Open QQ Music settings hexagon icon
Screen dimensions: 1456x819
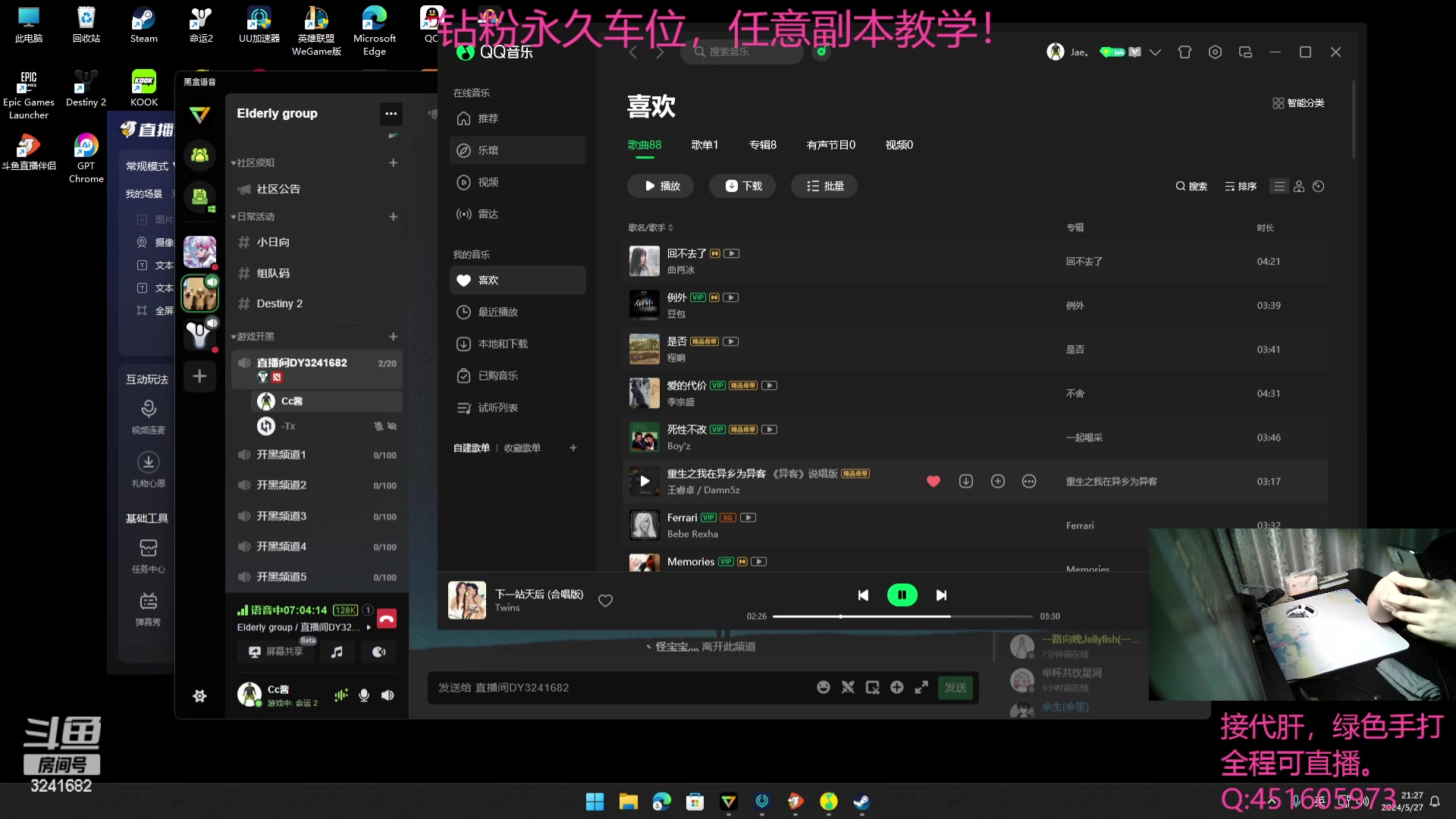coord(1215,52)
